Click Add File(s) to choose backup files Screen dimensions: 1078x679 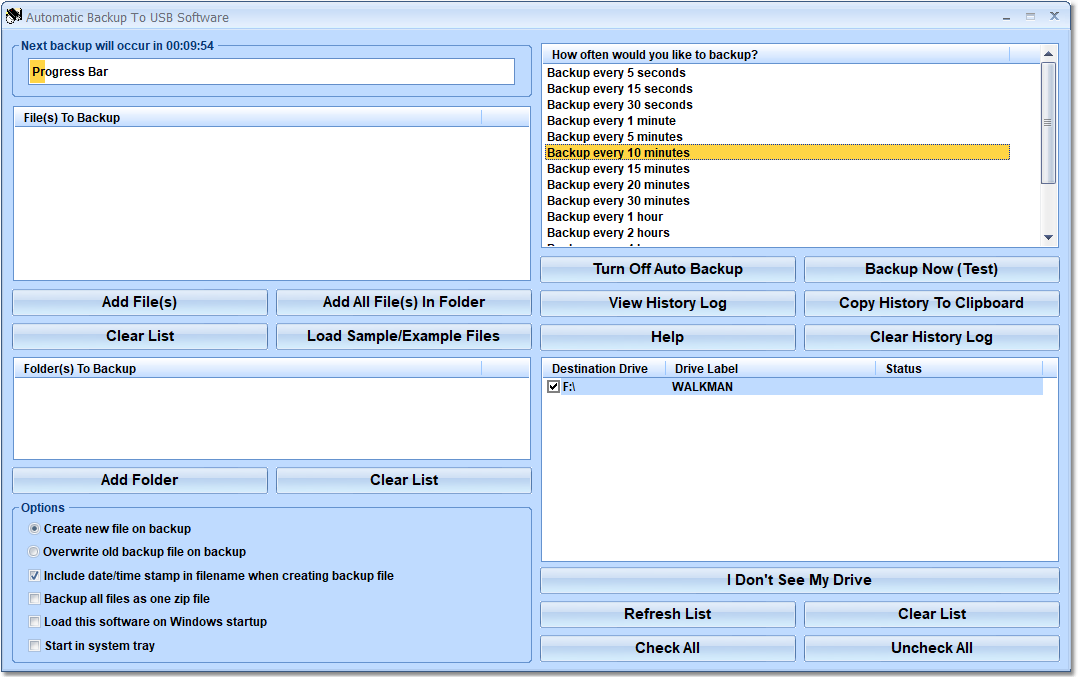[x=139, y=302]
